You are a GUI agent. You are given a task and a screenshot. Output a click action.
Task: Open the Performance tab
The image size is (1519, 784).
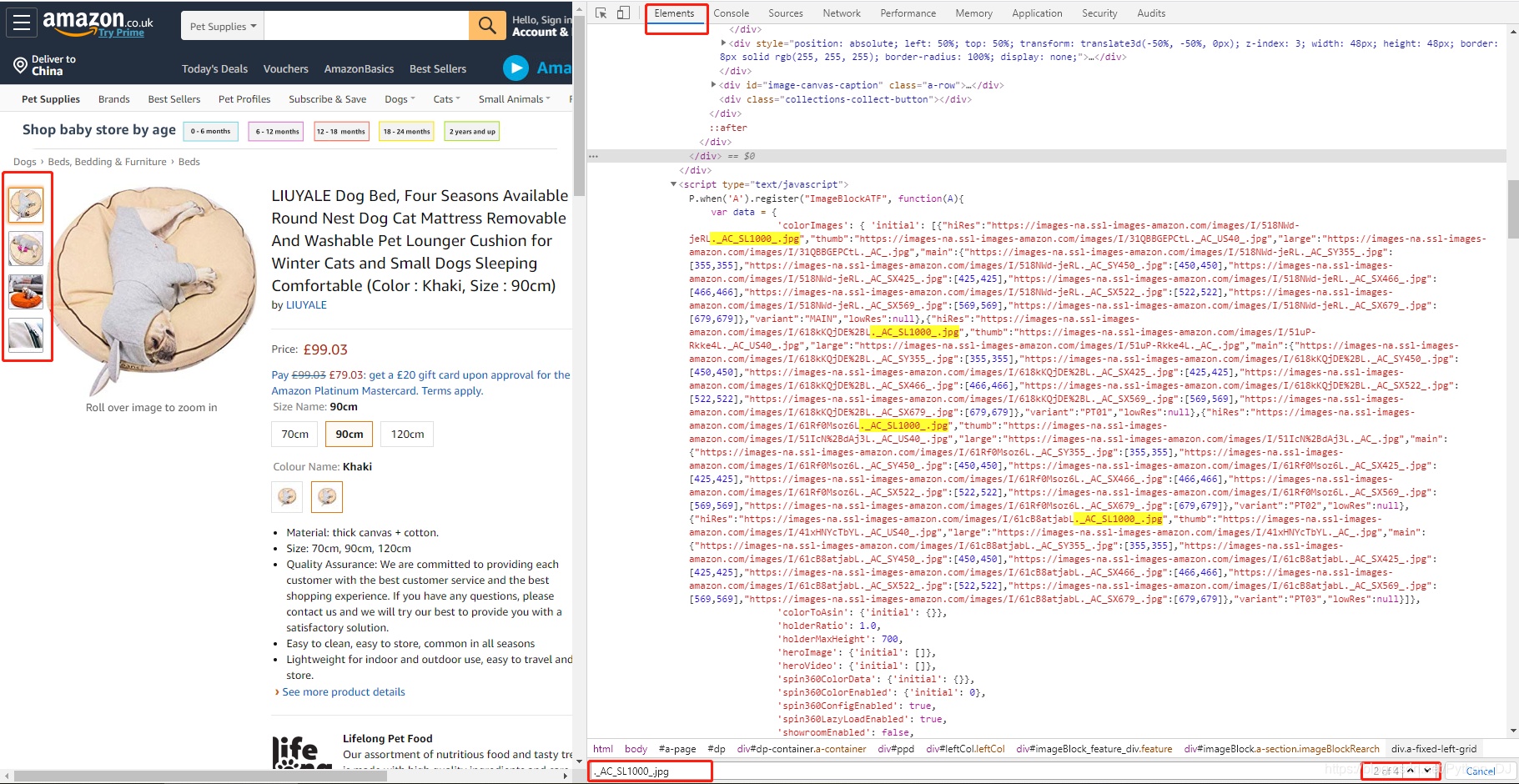pyautogui.click(x=908, y=13)
